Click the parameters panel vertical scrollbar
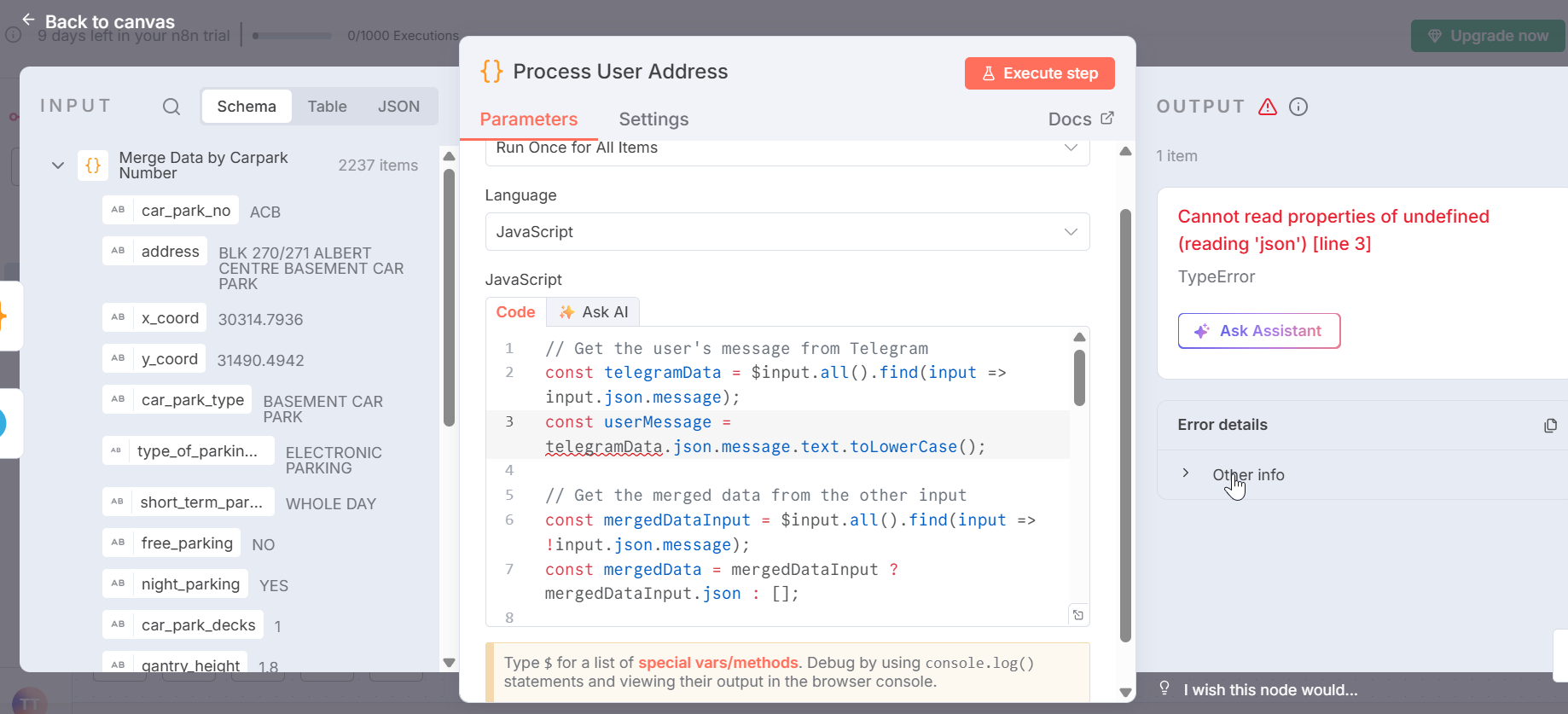 [1125, 425]
